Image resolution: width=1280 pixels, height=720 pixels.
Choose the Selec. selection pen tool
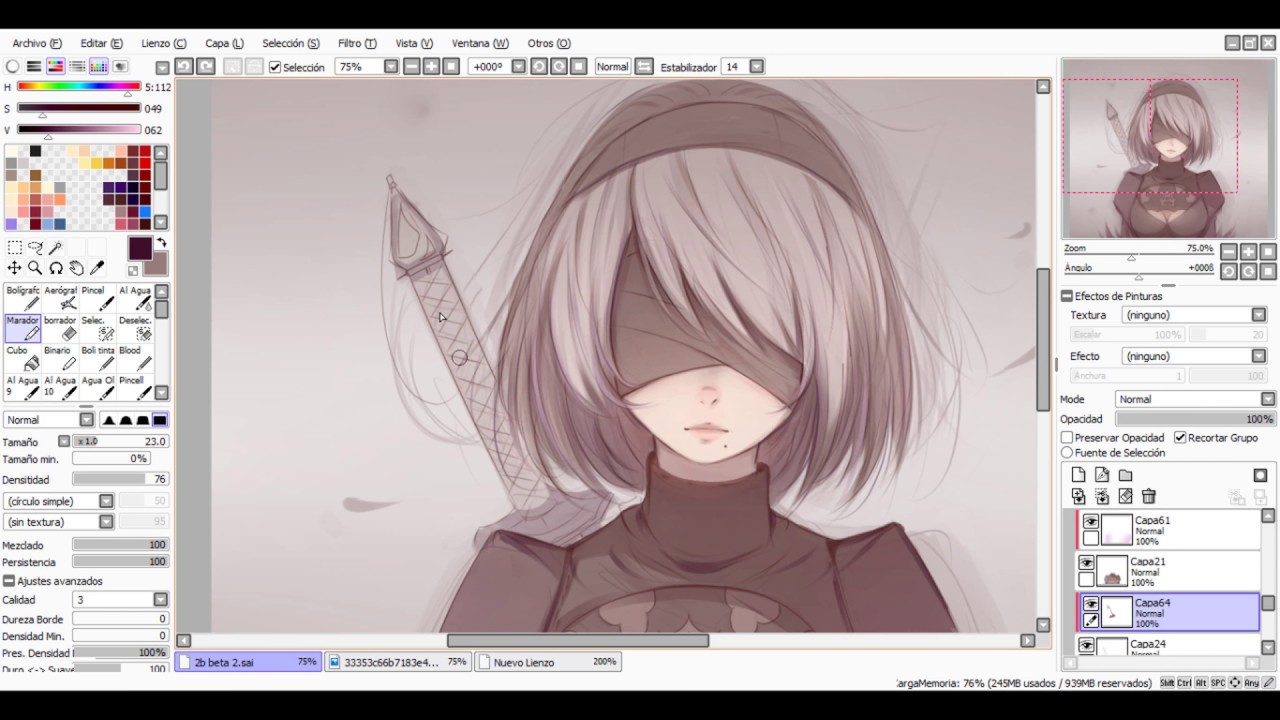click(97, 328)
